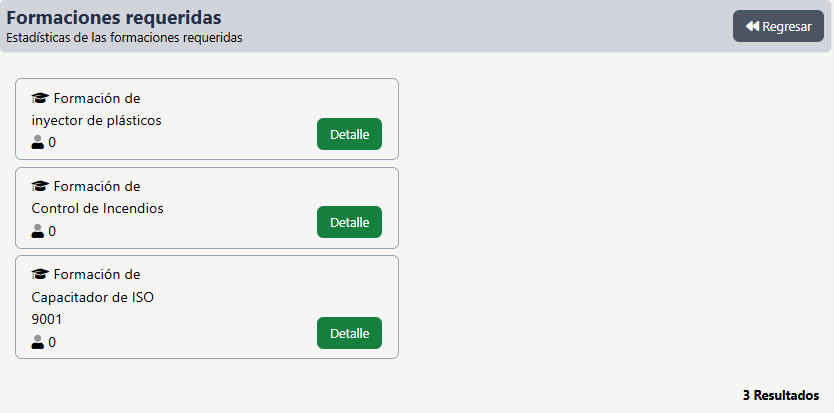Image resolution: width=834 pixels, height=413 pixels.
Task: Click graduation cap icon for inyector de plásticos
Action: 40,98
